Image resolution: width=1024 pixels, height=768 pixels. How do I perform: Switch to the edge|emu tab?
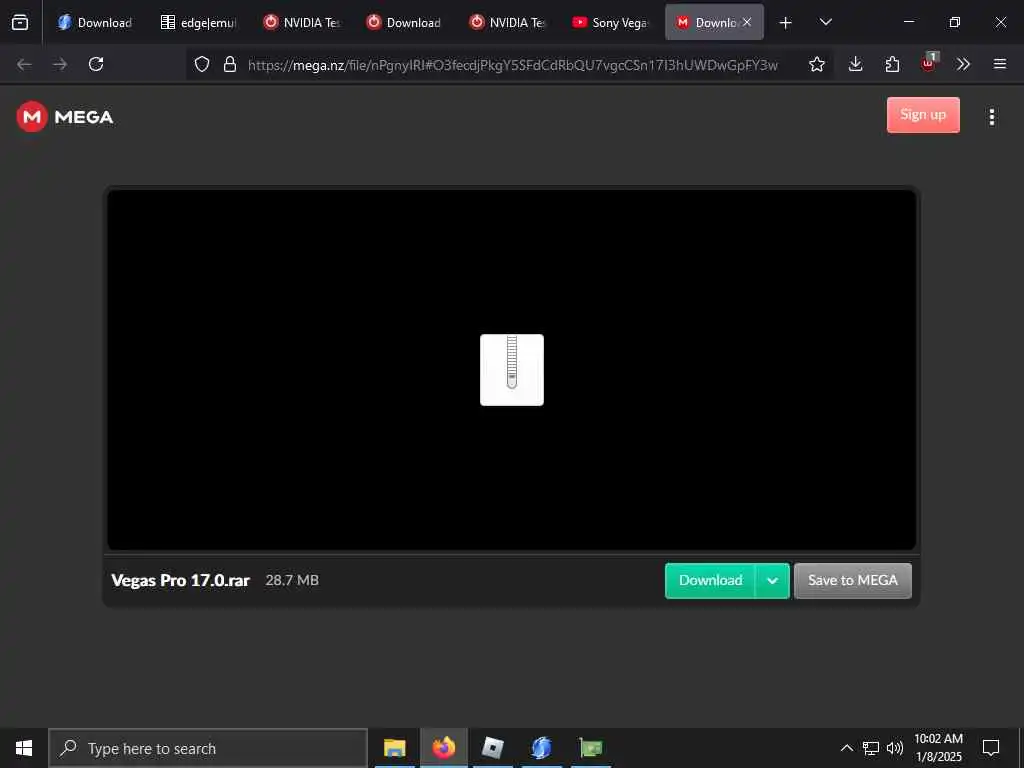198,22
